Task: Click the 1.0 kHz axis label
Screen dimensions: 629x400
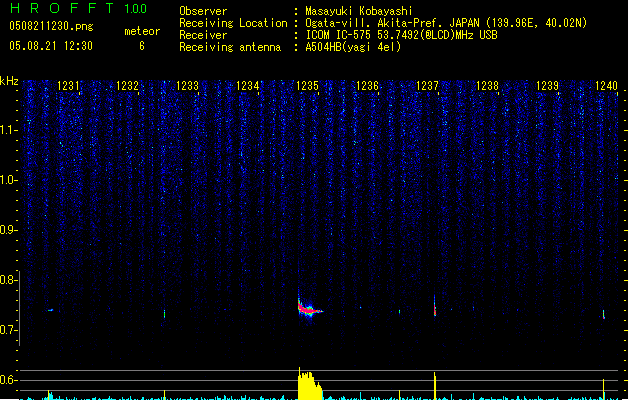Action: tap(8, 180)
